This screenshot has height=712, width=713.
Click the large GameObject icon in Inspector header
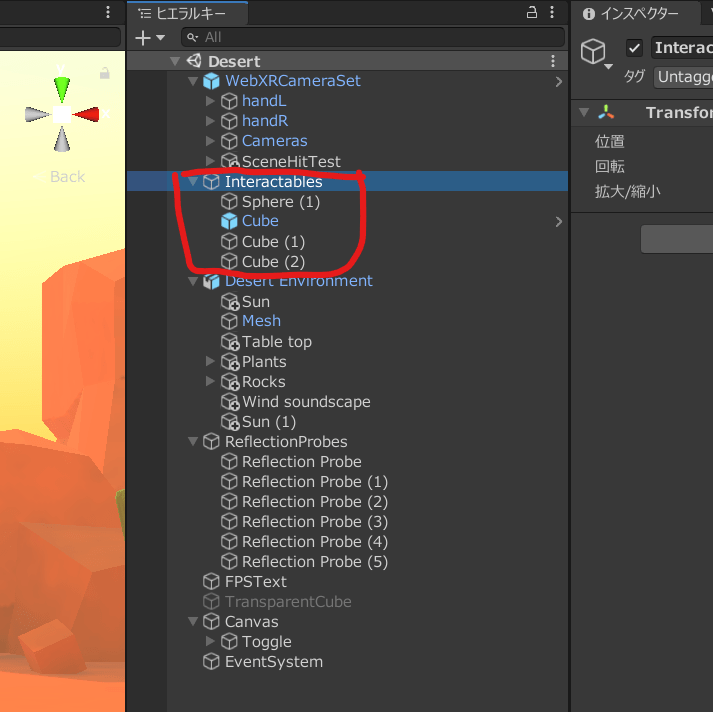594,51
